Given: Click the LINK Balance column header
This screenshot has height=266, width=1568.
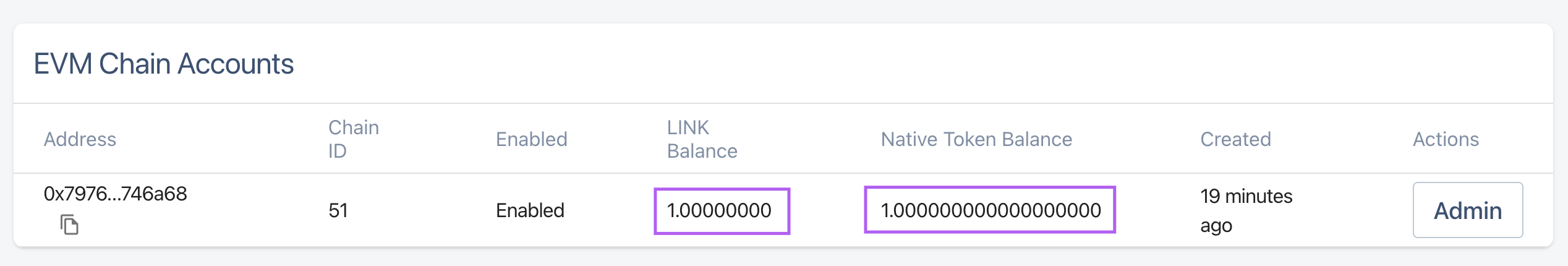Looking at the screenshot, I should tap(702, 139).
